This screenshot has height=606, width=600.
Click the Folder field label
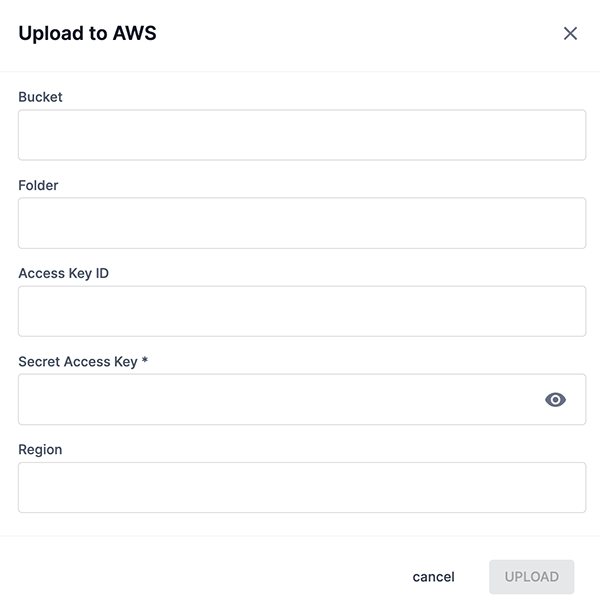coord(38,185)
